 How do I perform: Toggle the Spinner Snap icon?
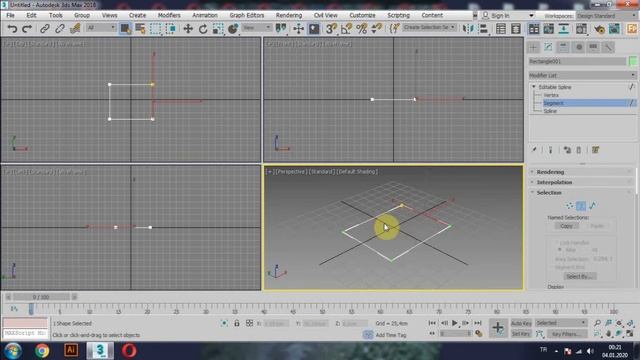(376, 29)
